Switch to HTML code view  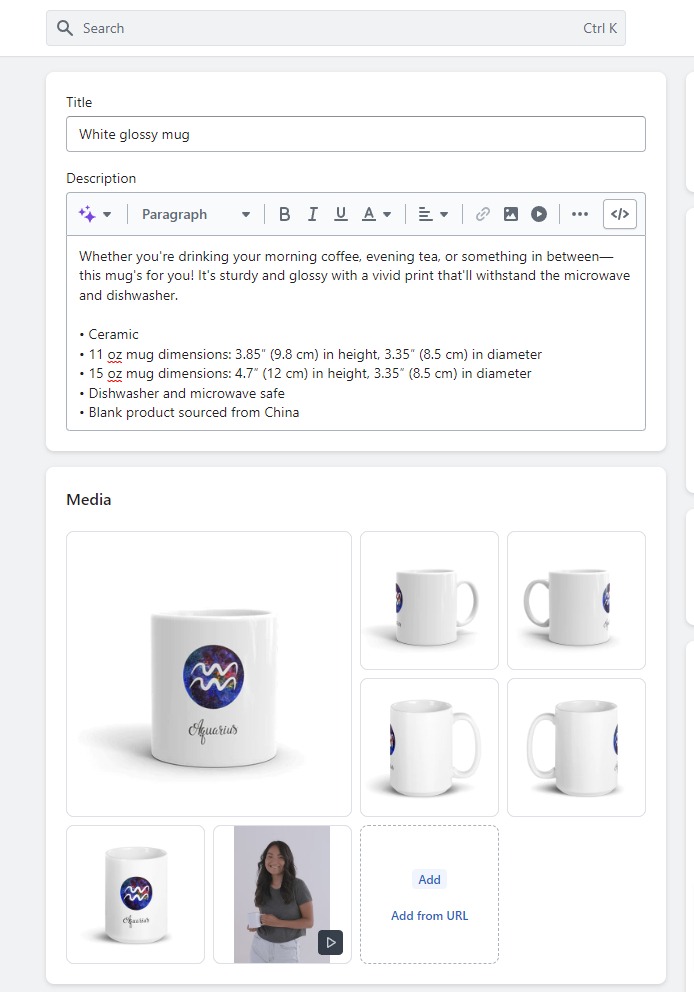pyautogui.click(x=620, y=214)
